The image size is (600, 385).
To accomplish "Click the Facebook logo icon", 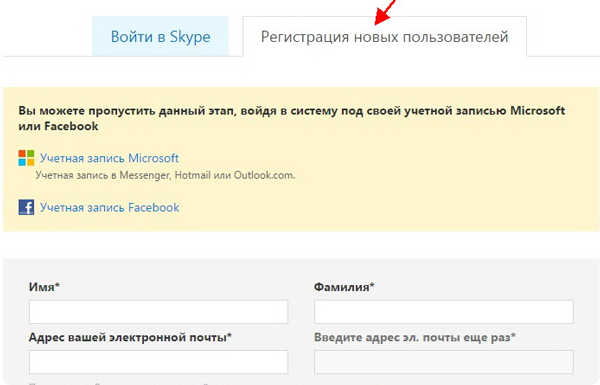I will (26, 207).
